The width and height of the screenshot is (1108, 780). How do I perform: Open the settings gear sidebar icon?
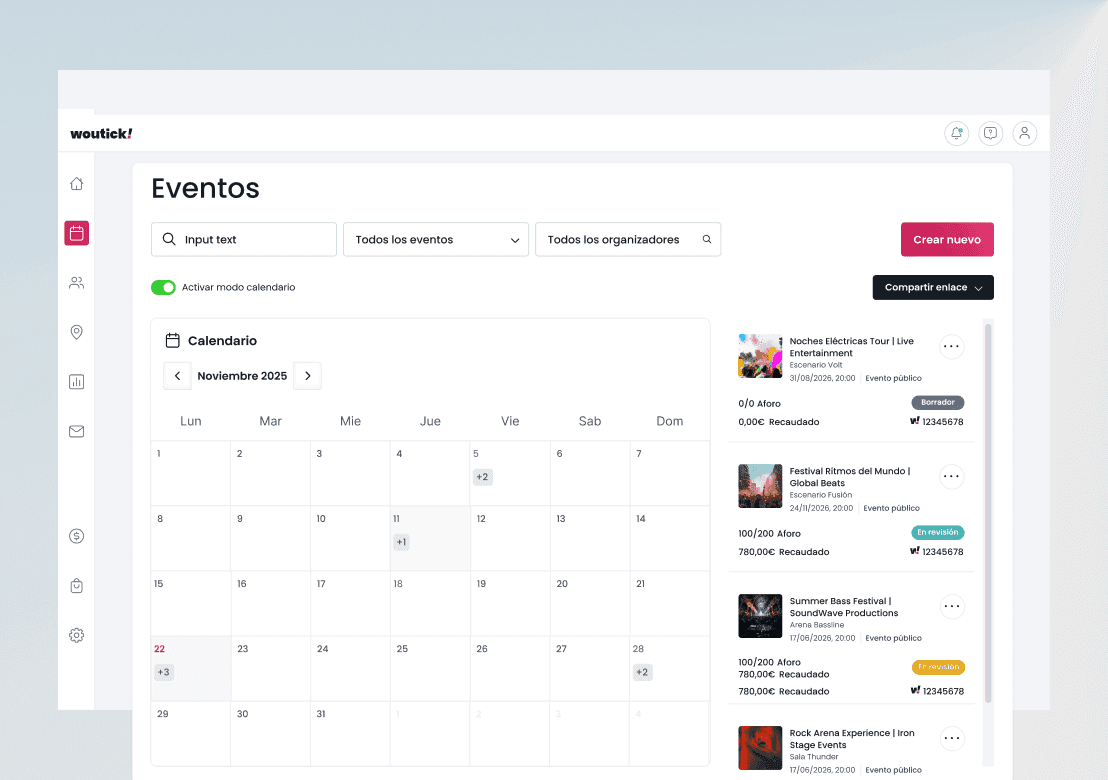click(76, 635)
